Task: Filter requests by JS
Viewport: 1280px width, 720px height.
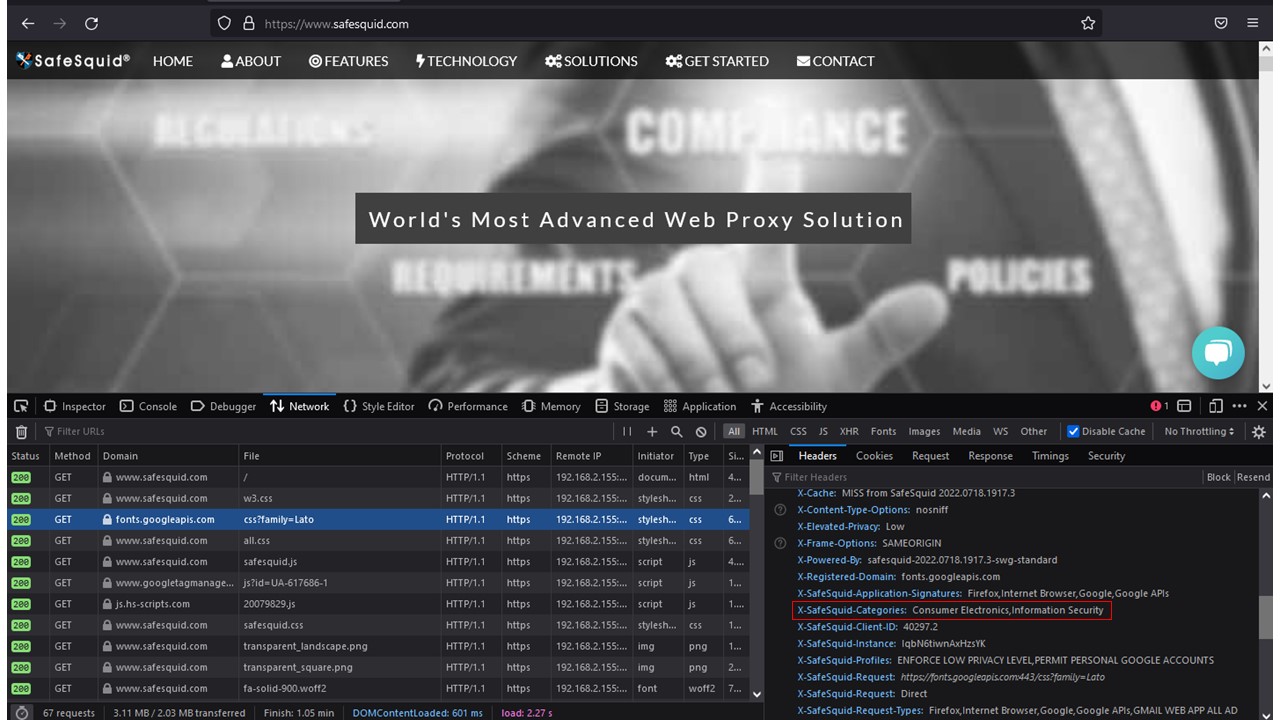Action: (x=823, y=432)
